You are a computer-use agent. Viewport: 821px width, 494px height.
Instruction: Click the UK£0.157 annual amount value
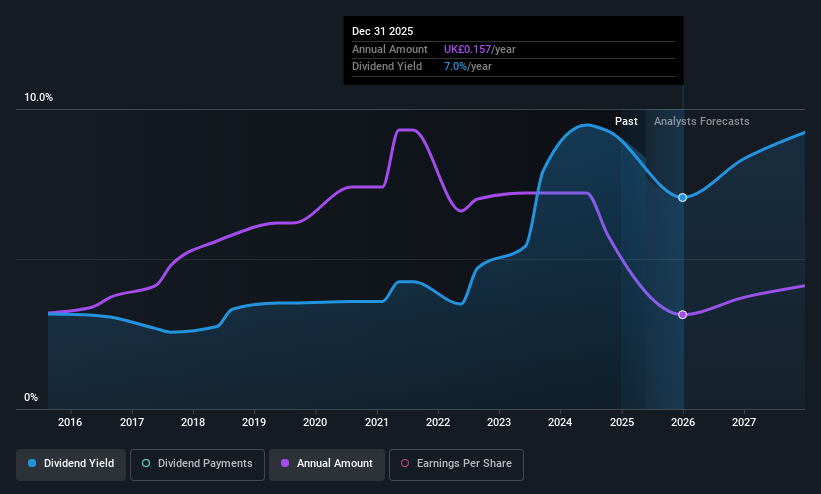click(x=468, y=49)
